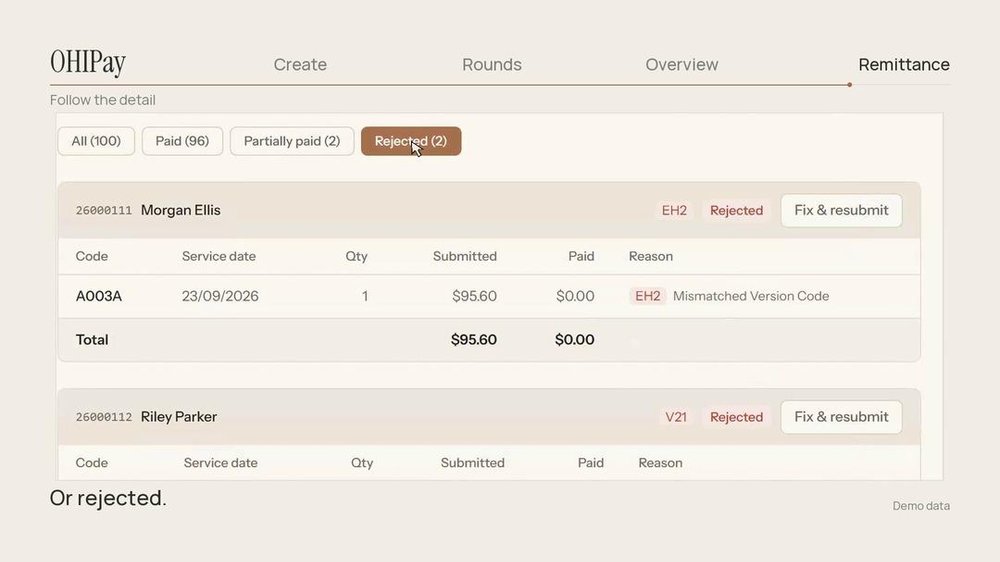Click paid amount $0.00 in A003A row
Viewport: 1000px width, 562px height.
(x=575, y=296)
